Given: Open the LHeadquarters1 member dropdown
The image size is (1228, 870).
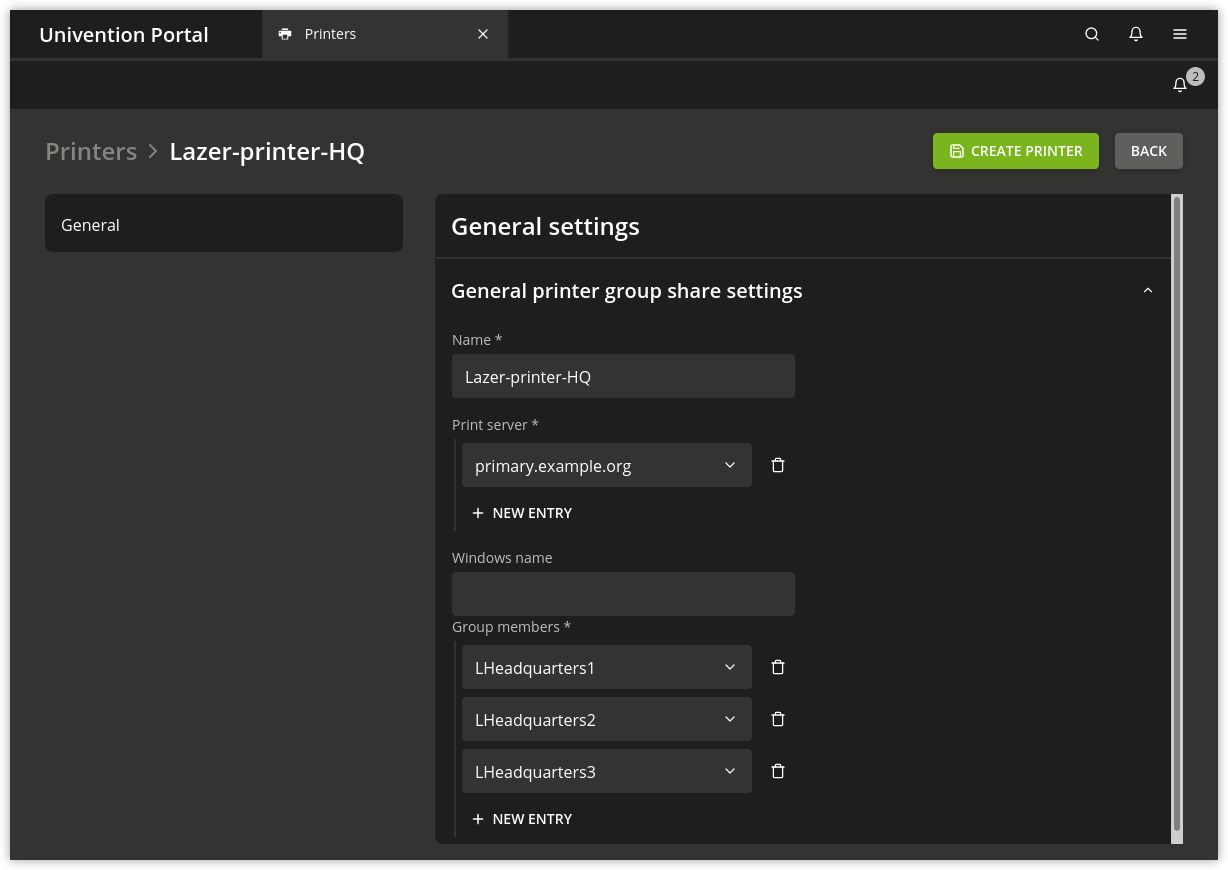Looking at the screenshot, I should (607, 667).
